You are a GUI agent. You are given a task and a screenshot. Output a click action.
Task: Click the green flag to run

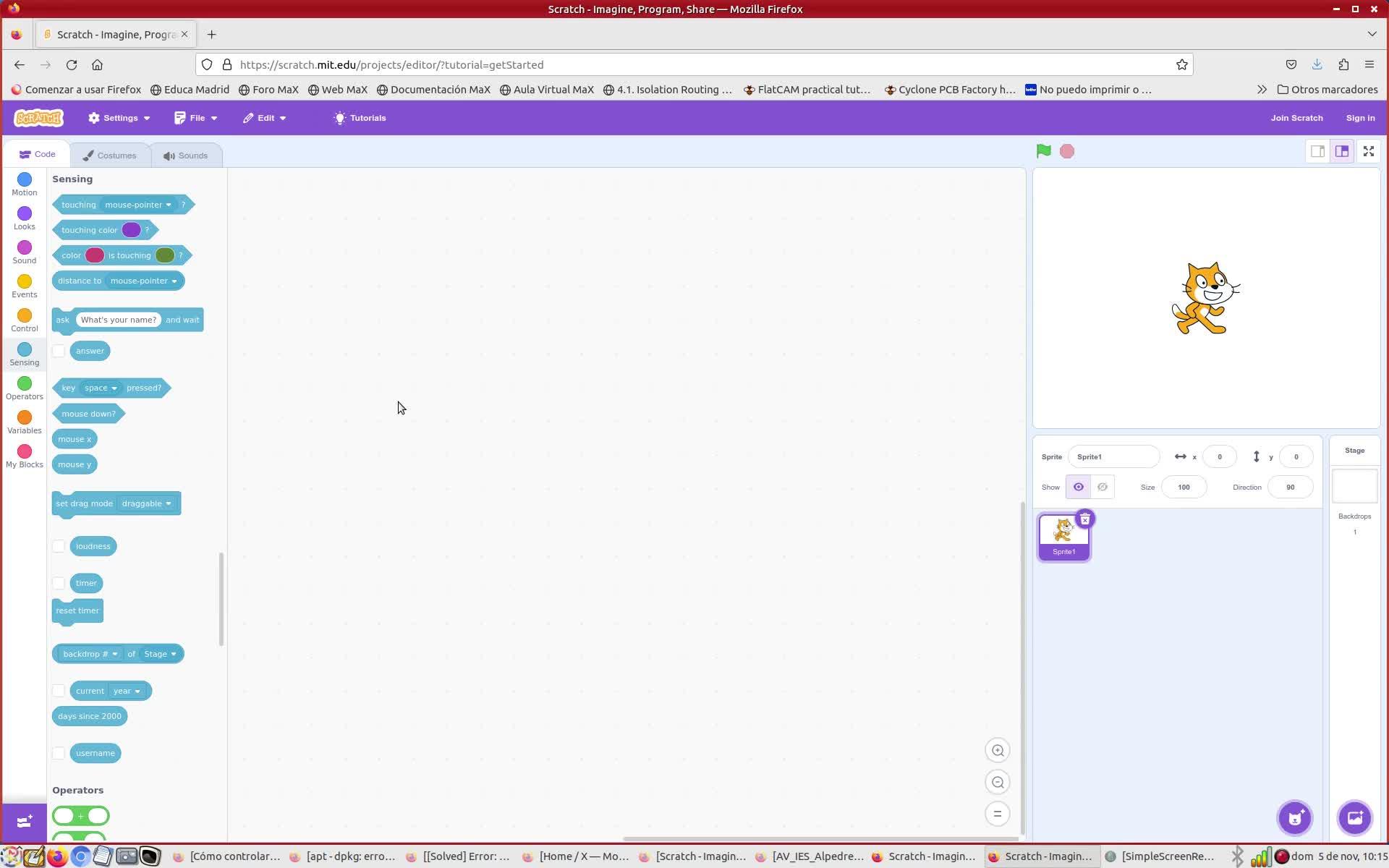pos(1043,151)
